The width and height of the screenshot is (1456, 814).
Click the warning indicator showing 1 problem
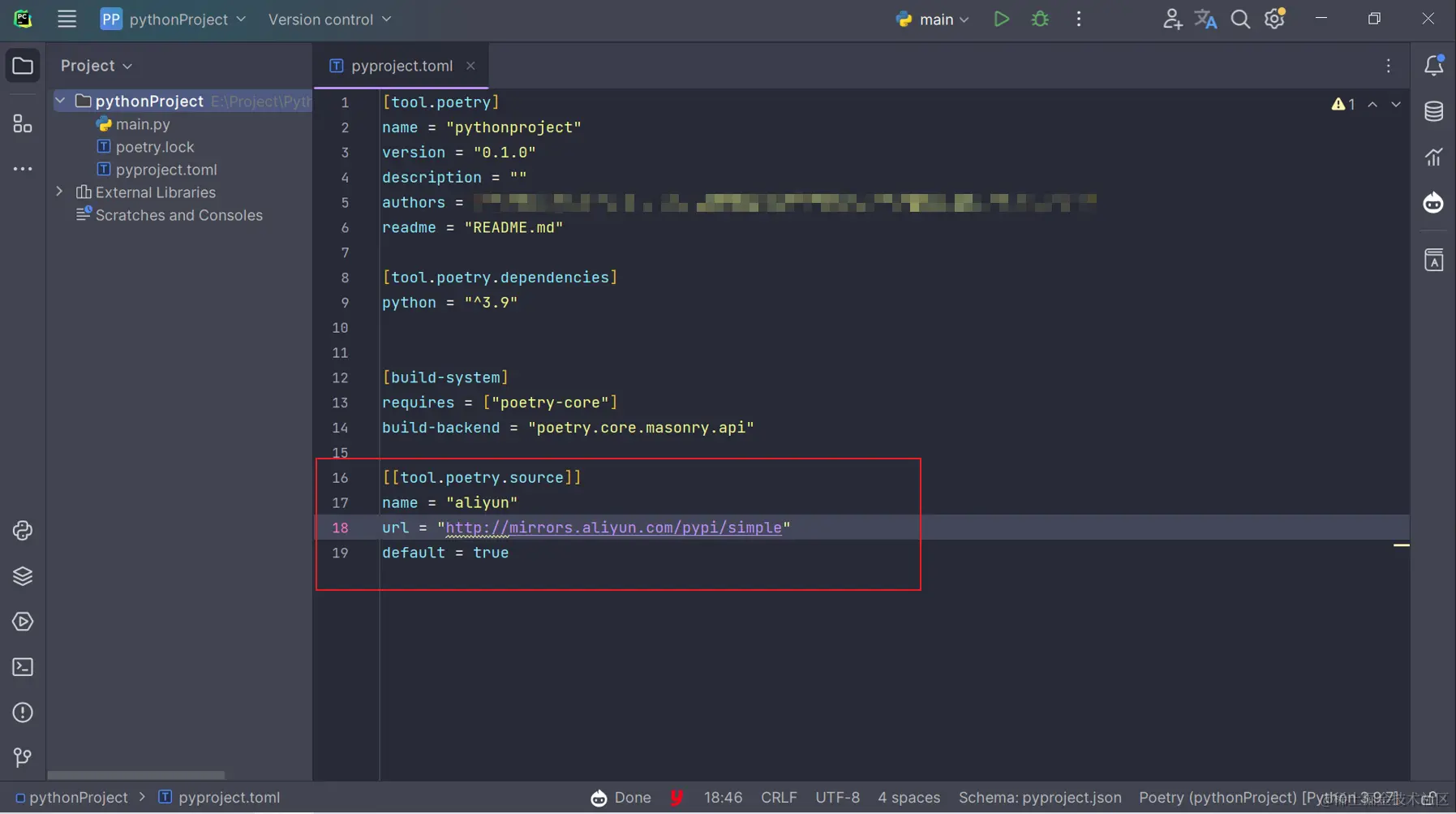pos(1343,104)
